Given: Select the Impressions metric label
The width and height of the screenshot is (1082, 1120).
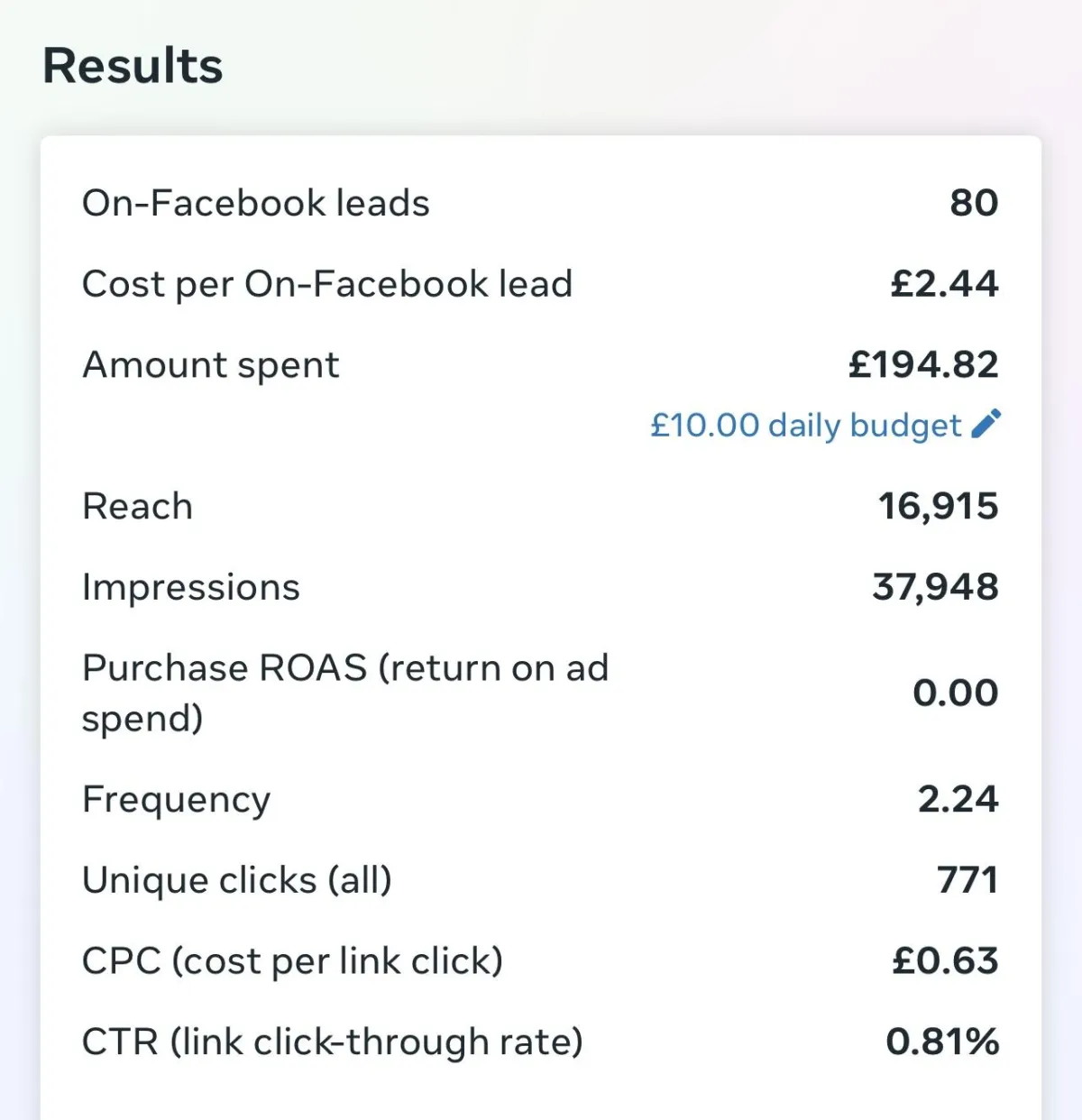Looking at the screenshot, I should [x=191, y=587].
